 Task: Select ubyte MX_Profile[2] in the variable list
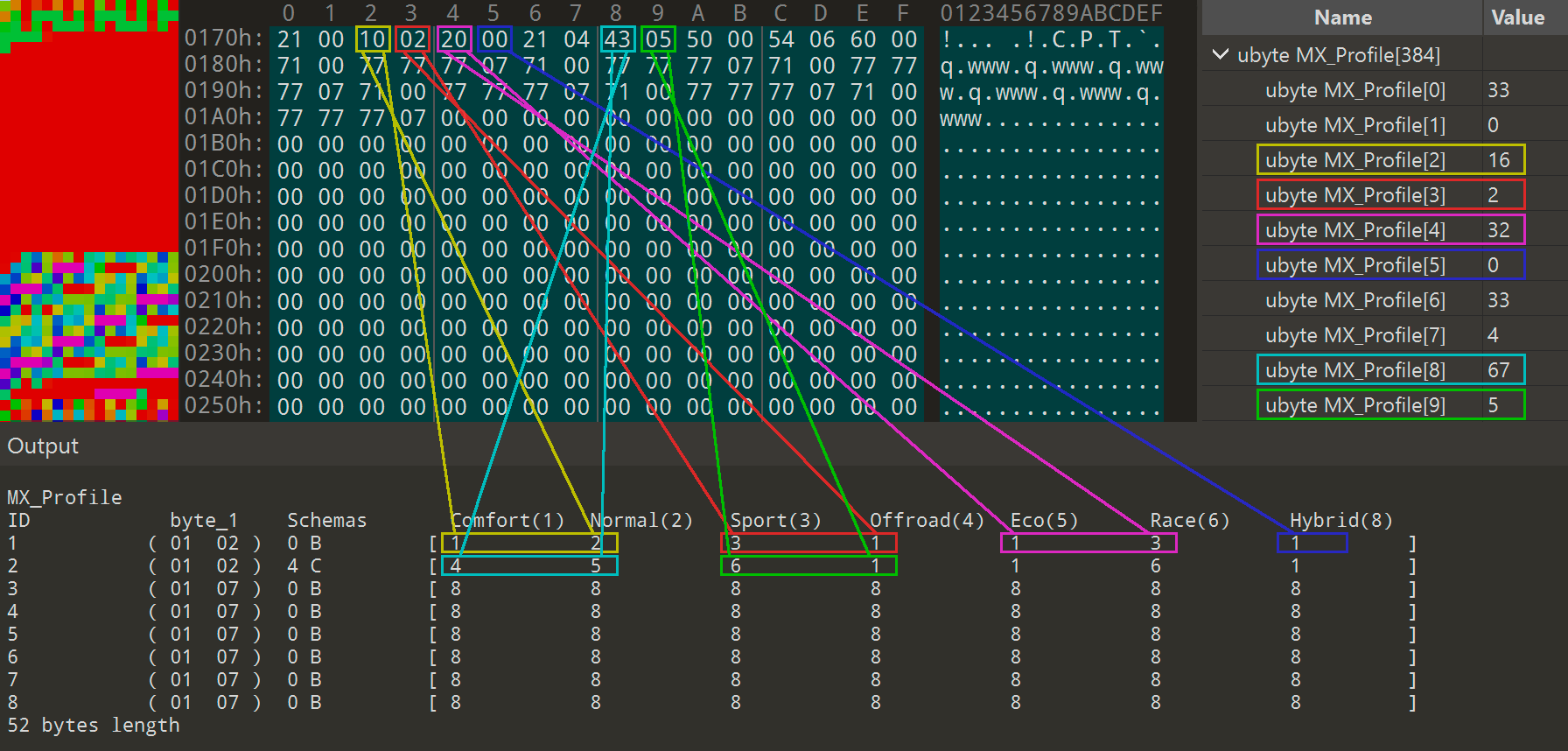[1354, 160]
